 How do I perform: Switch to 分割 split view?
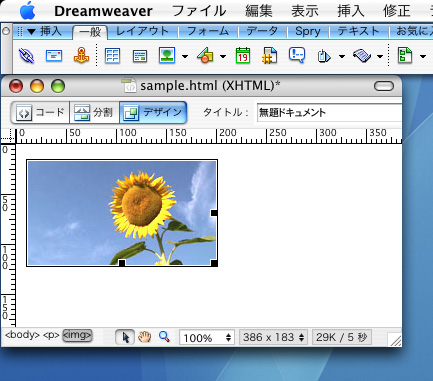94,113
